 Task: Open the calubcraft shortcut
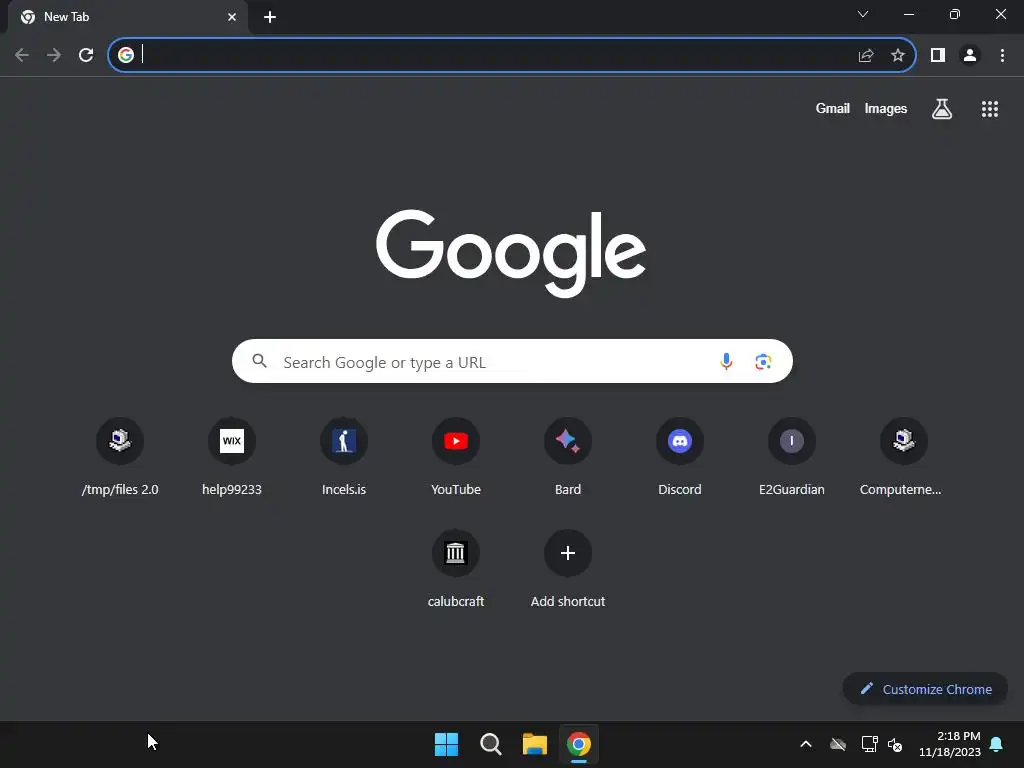point(456,569)
